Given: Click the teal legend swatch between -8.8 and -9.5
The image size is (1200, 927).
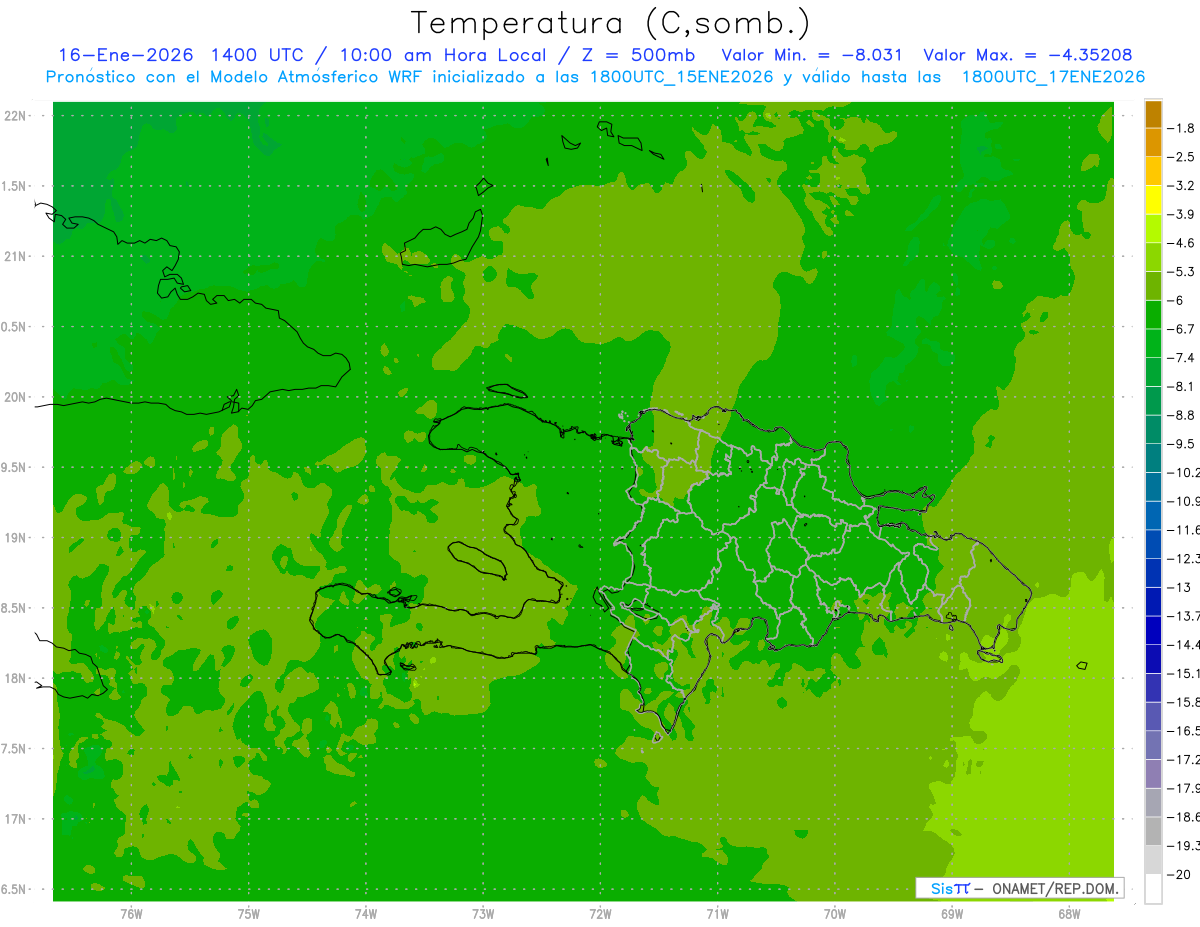Looking at the screenshot, I should (x=1153, y=429).
